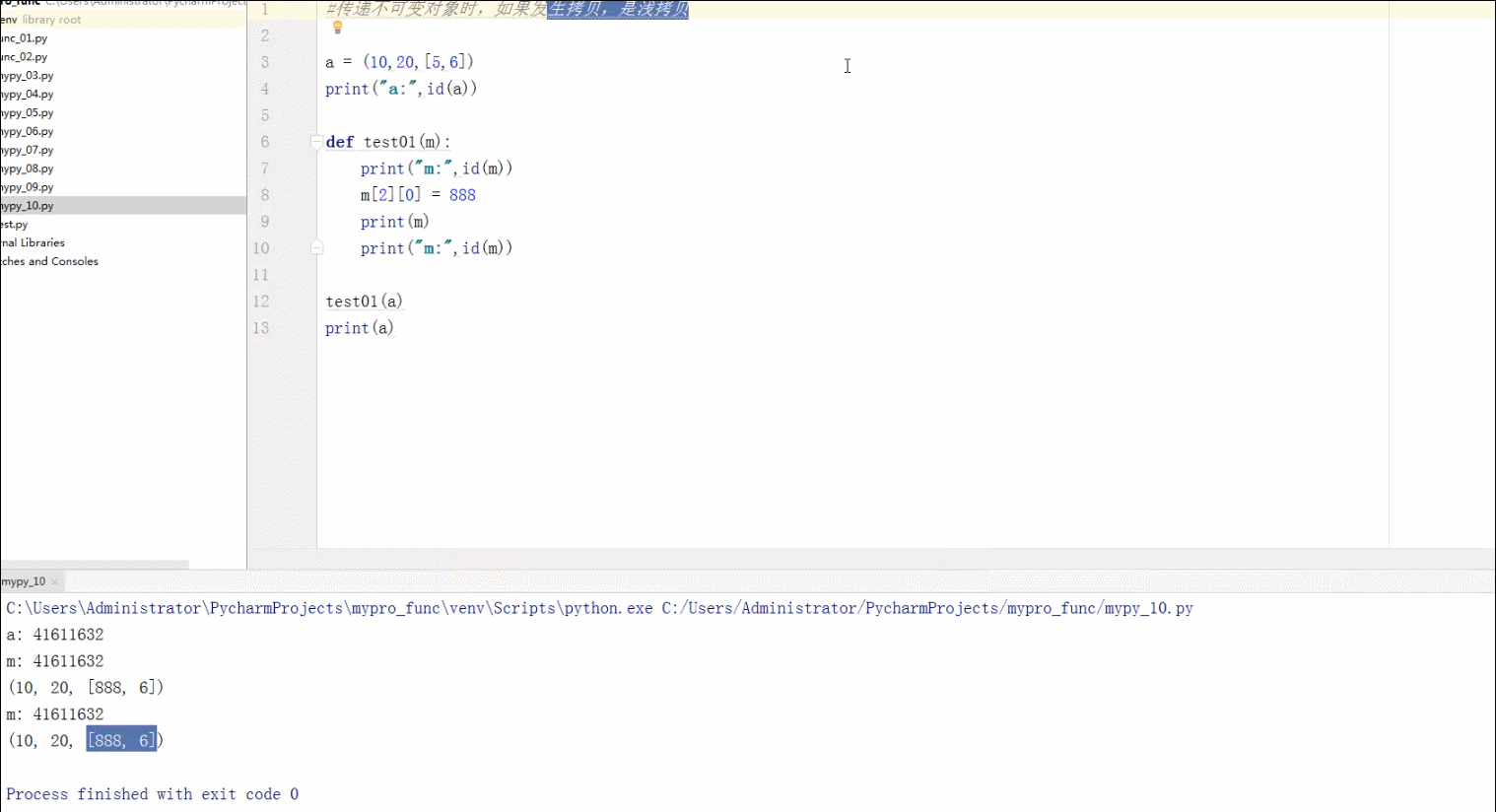Image resolution: width=1496 pixels, height=812 pixels.
Task: Open nypy_06.py file
Action: (x=28, y=132)
